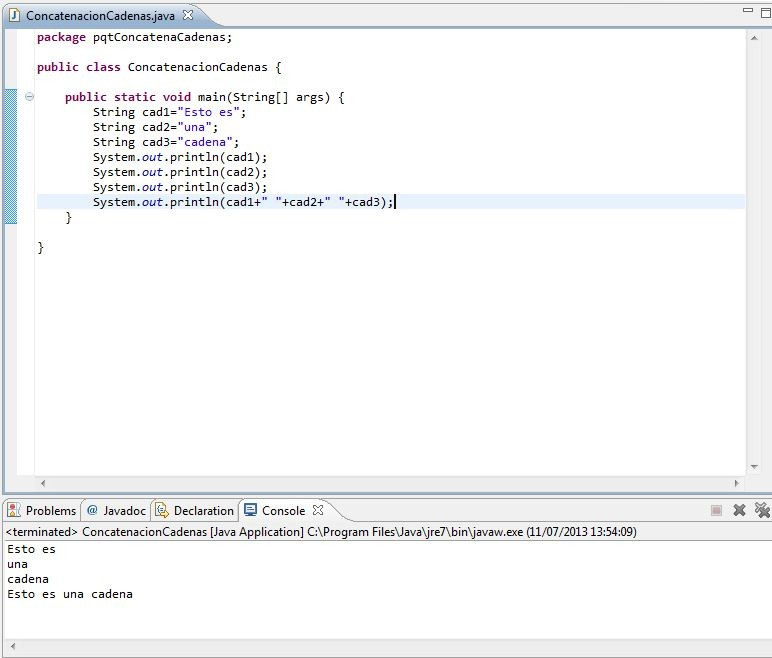Maximize the editor area
The image size is (772, 658).
(766, 12)
